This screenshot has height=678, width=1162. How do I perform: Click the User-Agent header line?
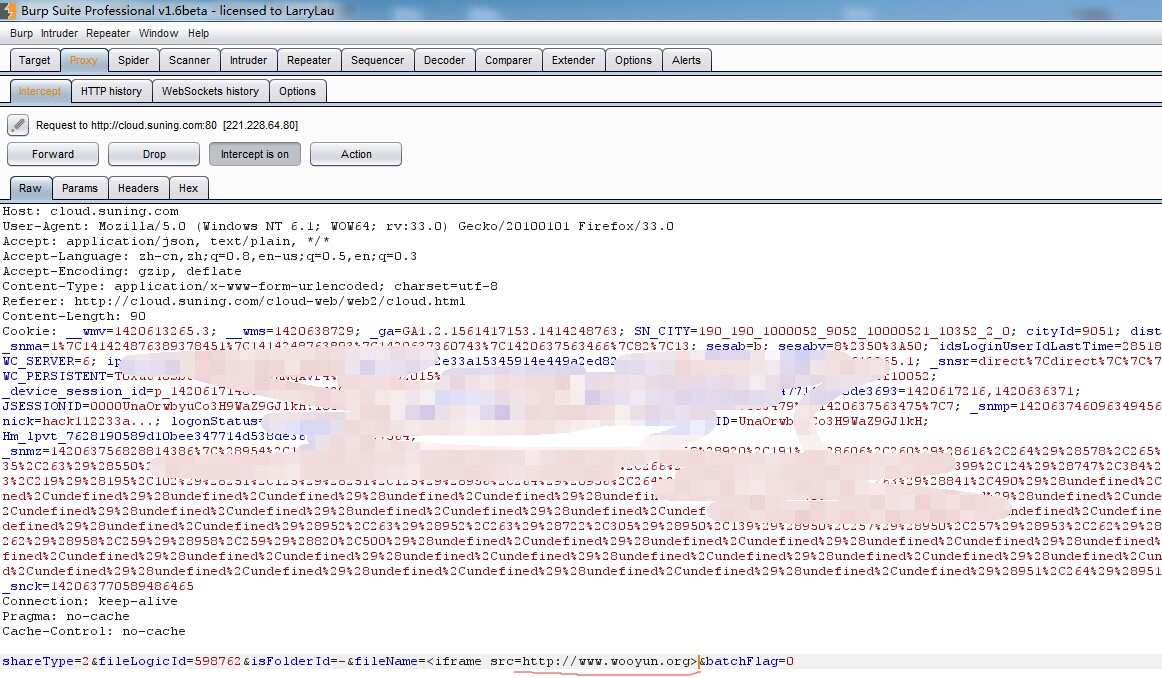(x=338, y=226)
